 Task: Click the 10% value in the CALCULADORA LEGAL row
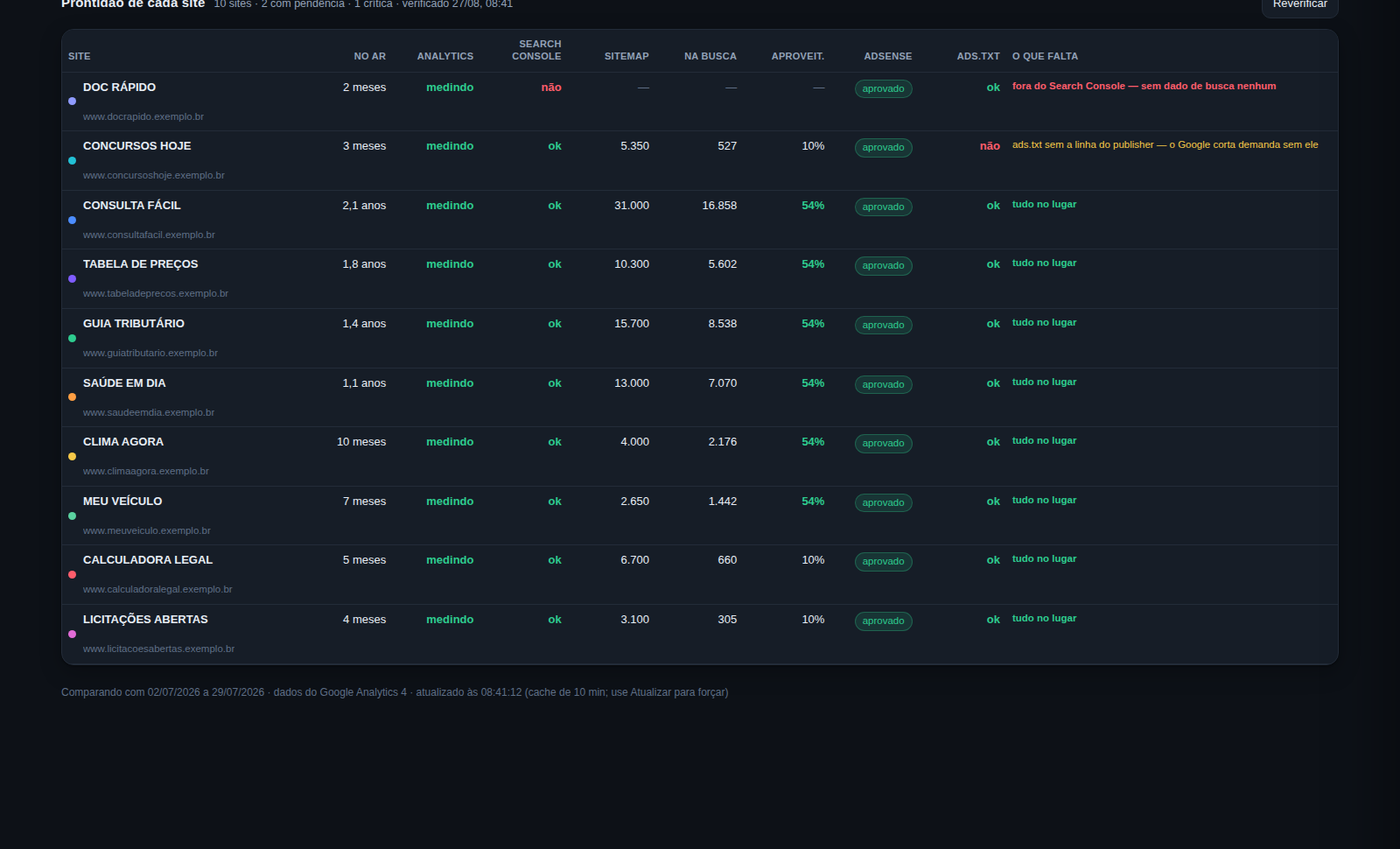pyautogui.click(x=813, y=560)
